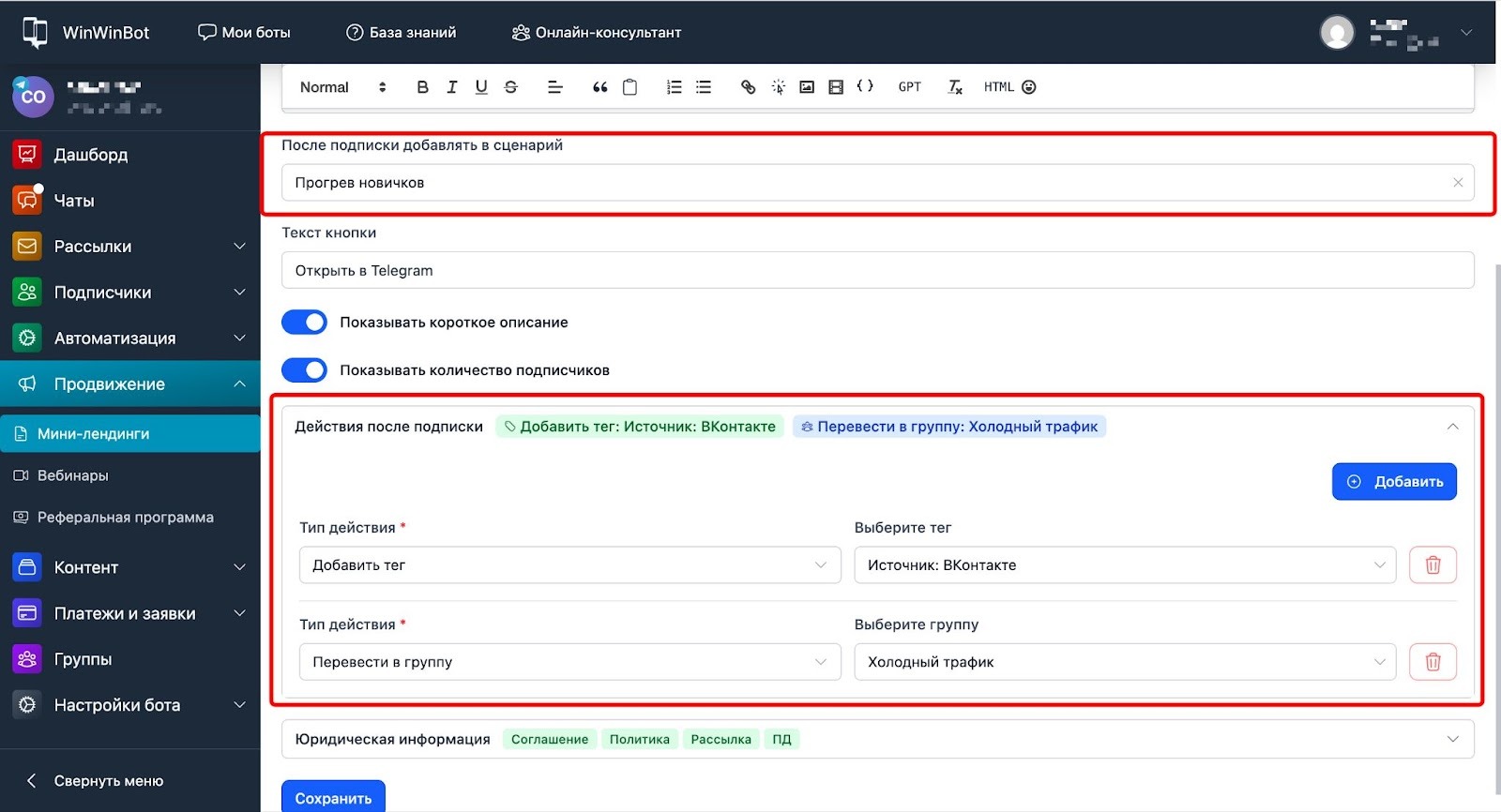Open the GPT tool in the editor toolbar
1501x812 pixels.
pos(909,87)
